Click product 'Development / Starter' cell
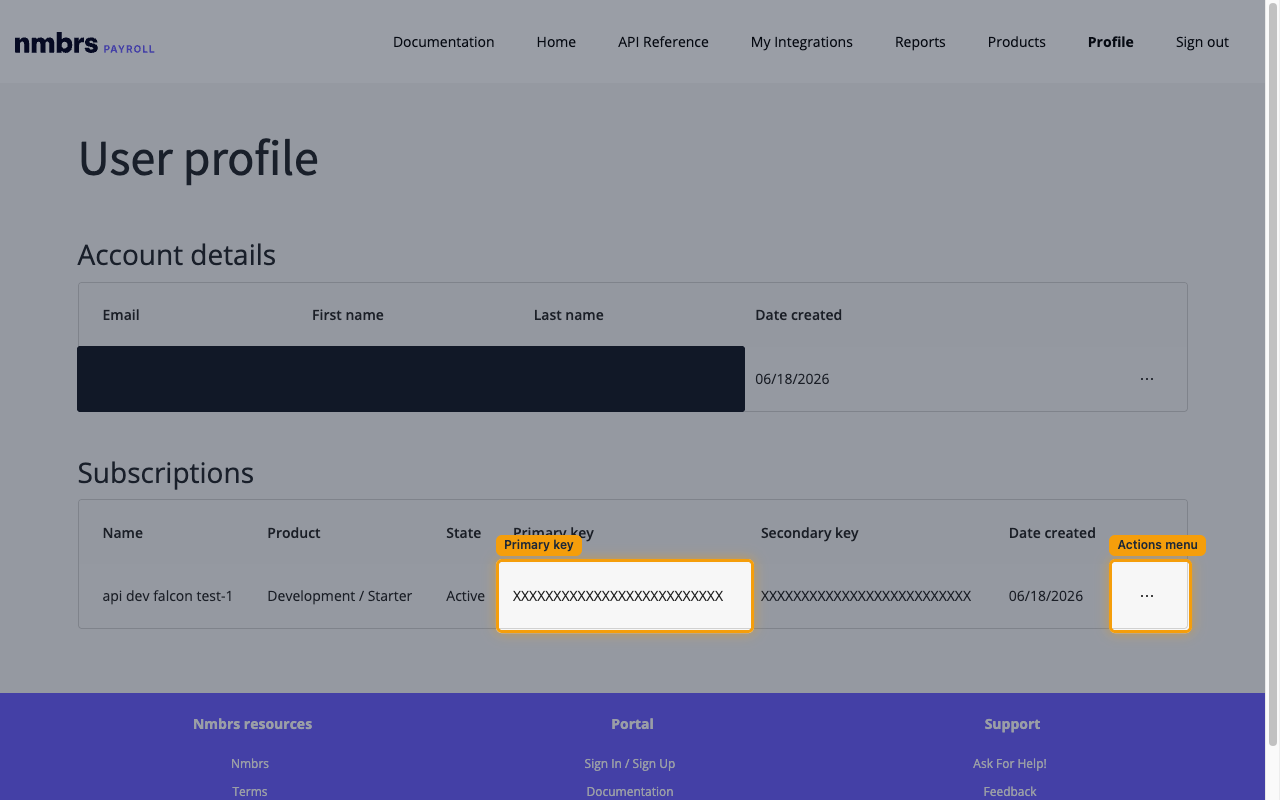 [340, 596]
